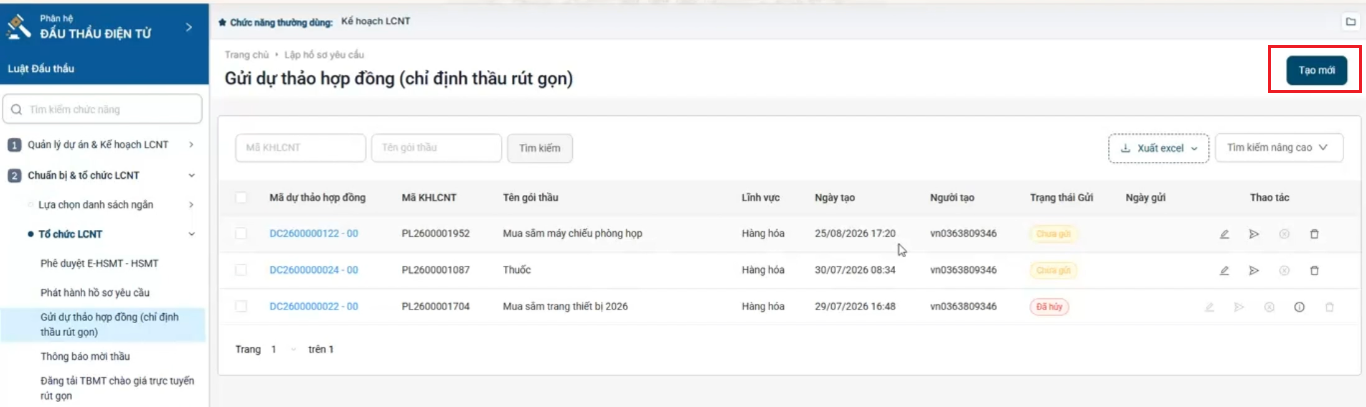Open draft link DC2600000024 - 00
The width and height of the screenshot is (1366, 407).
coord(314,270)
